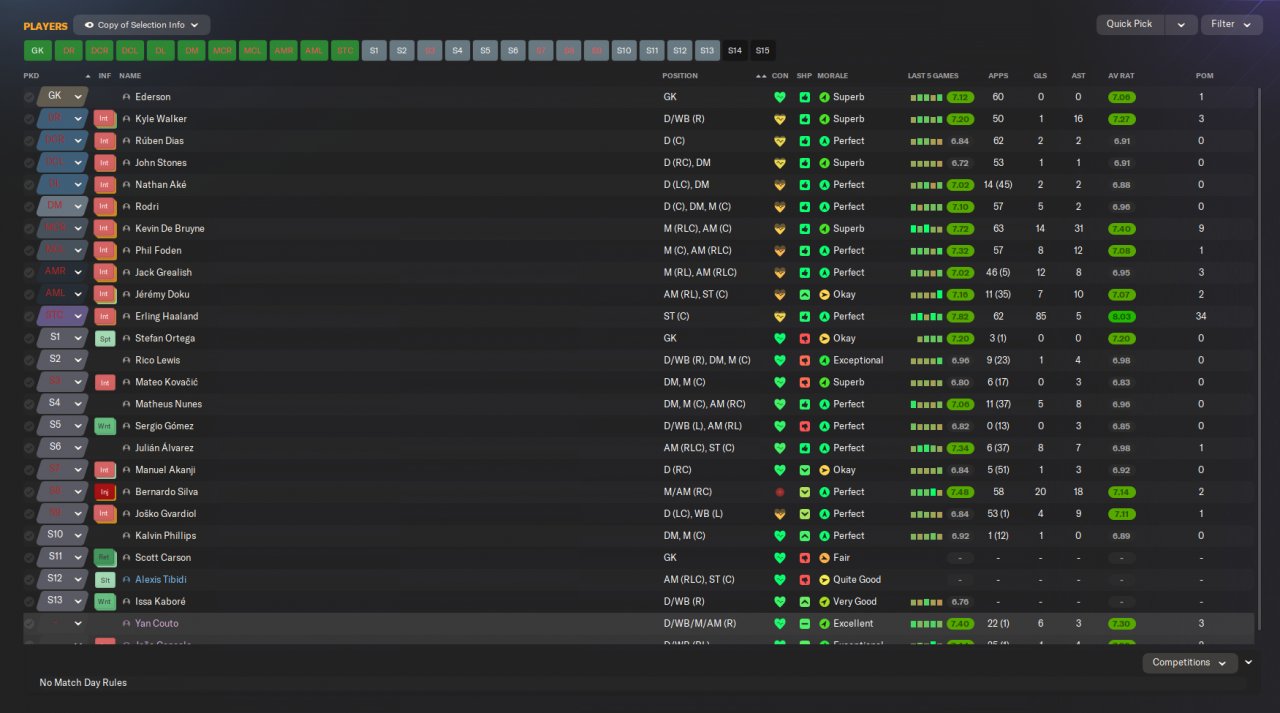
Task: Toggle the picked checkmark for Phil Foden
Action: coord(29,251)
